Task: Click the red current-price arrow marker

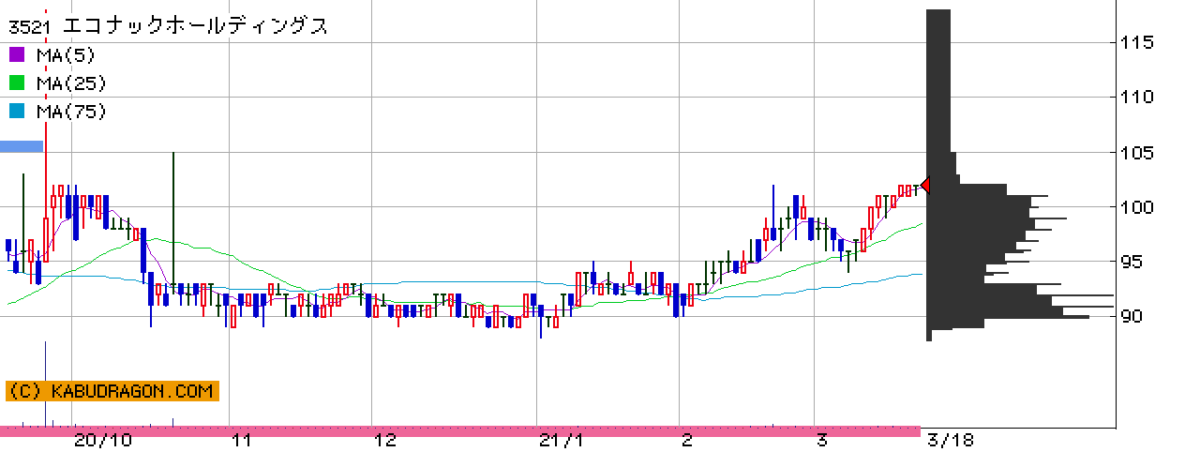Action: tap(925, 185)
